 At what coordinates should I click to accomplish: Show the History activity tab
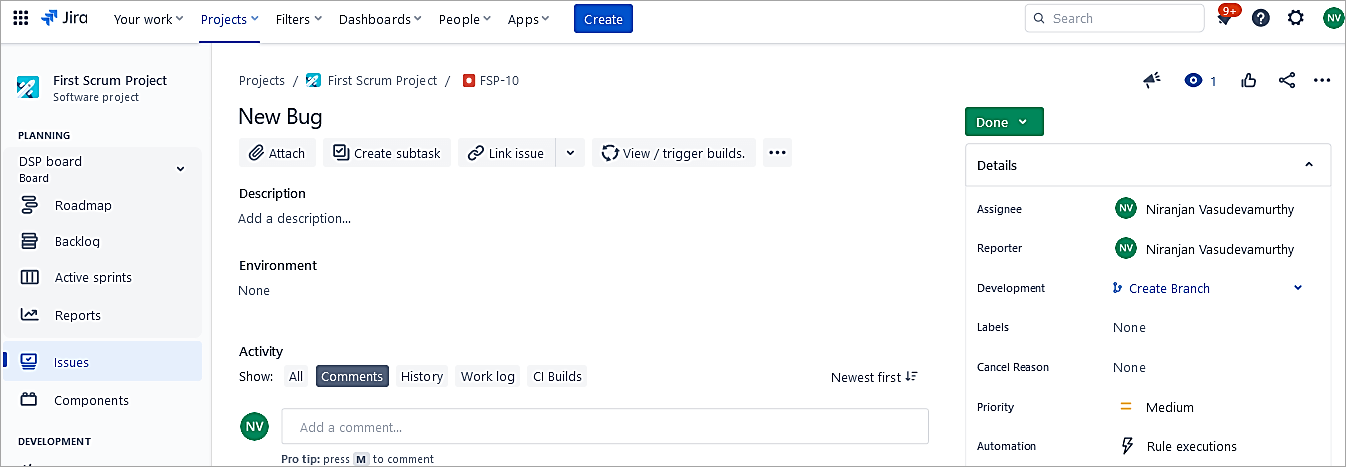pos(421,377)
